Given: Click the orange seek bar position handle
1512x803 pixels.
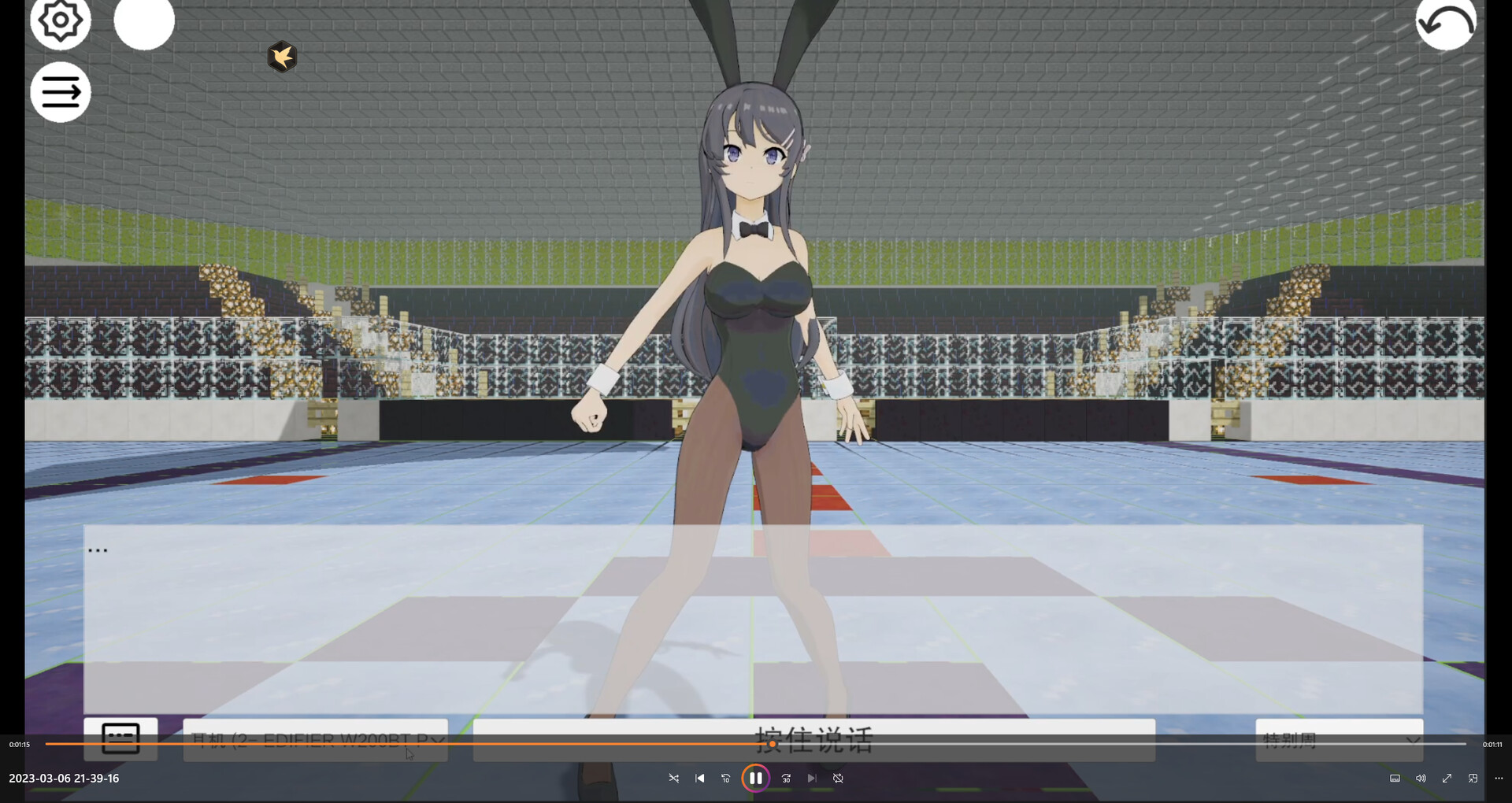Looking at the screenshot, I should pos(773,744).
